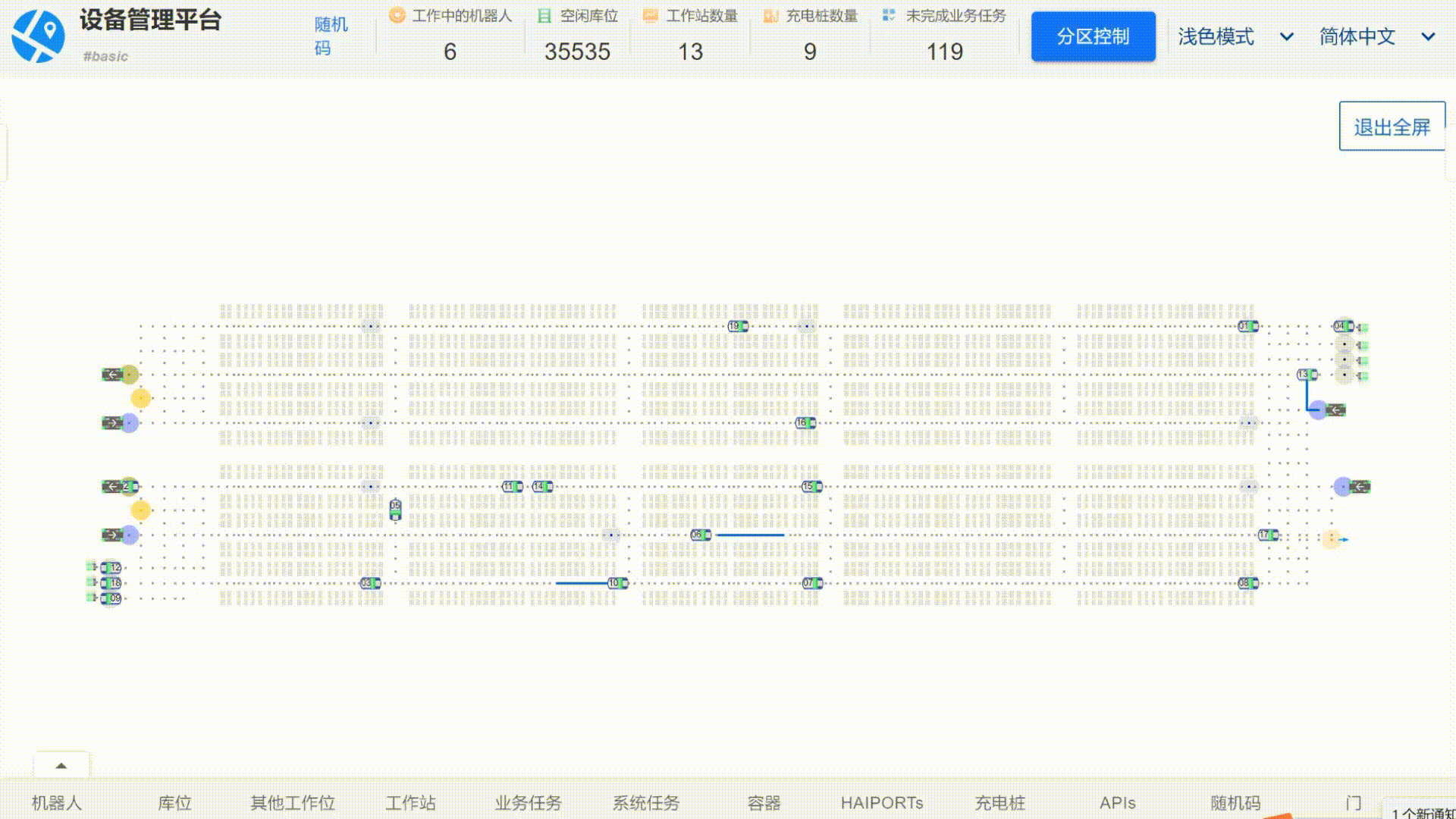Click the platform logo icon

click(x=38, y=36)
